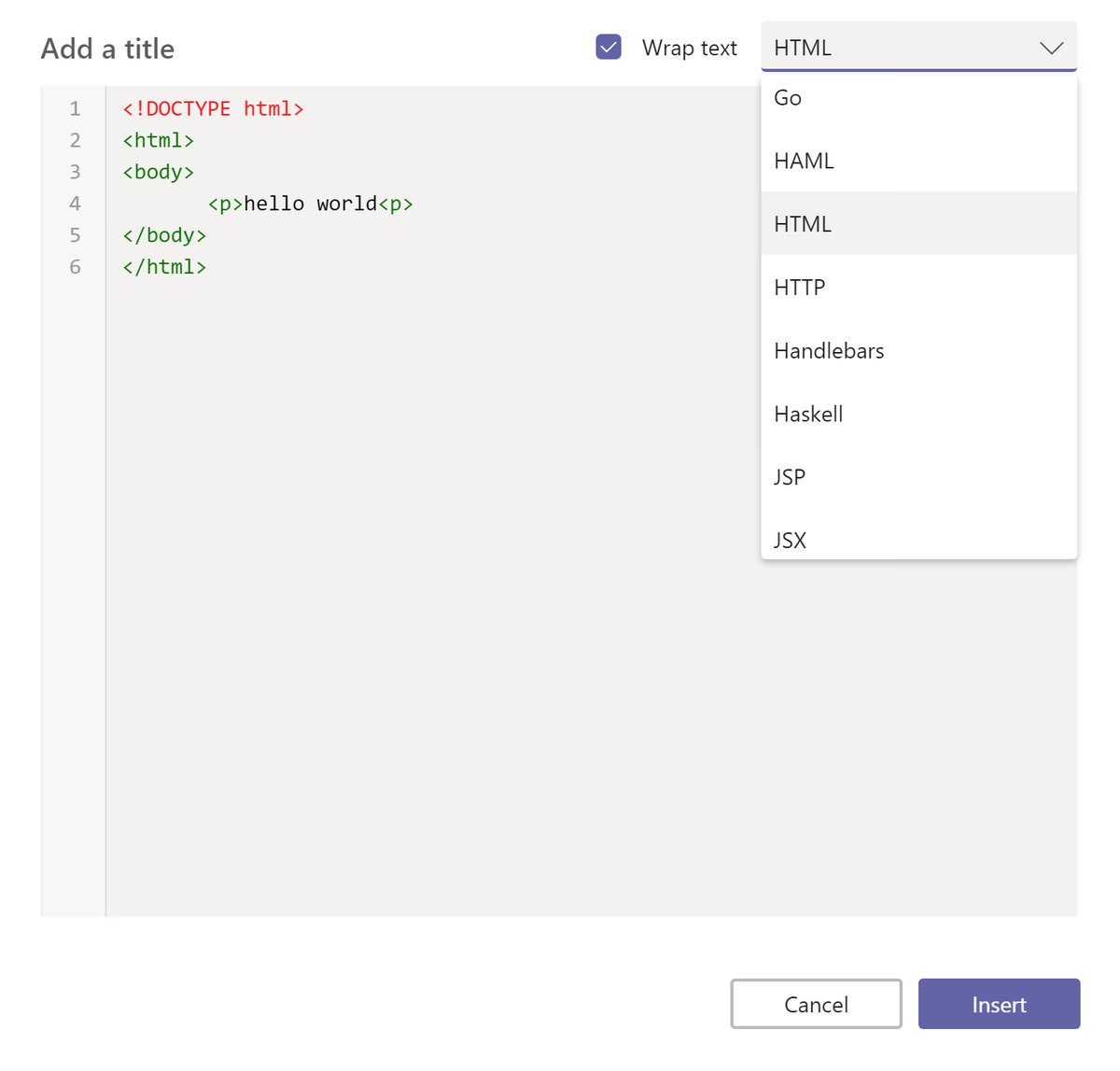Choose HAML in the language list

tap(804, 162)
